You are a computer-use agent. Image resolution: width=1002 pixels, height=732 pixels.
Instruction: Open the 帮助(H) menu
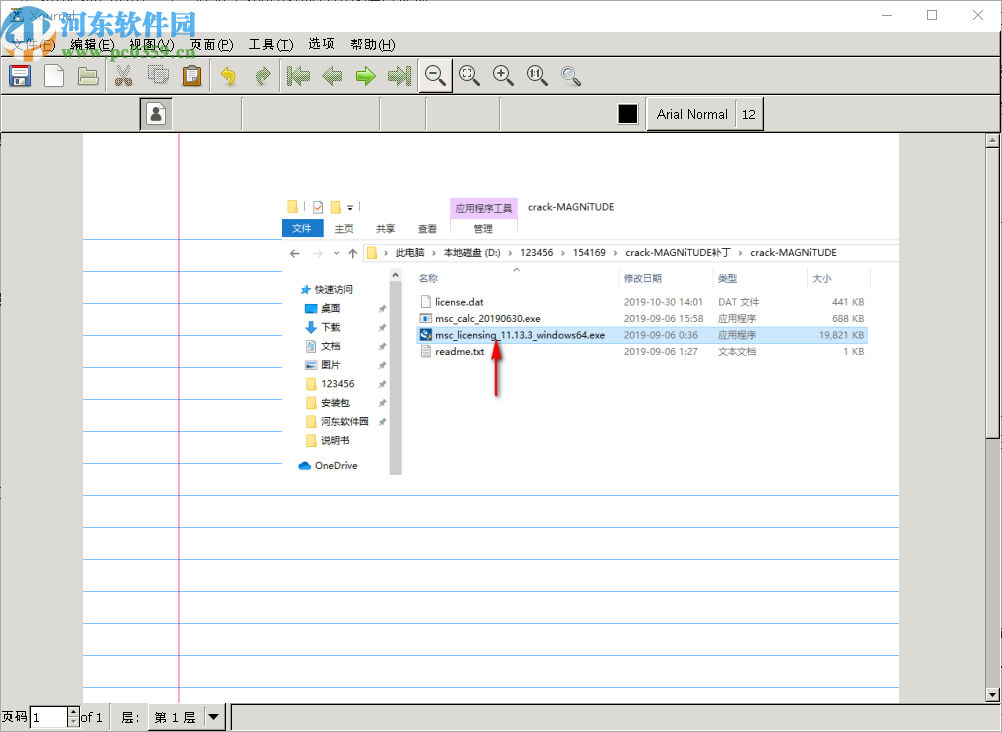372,45
